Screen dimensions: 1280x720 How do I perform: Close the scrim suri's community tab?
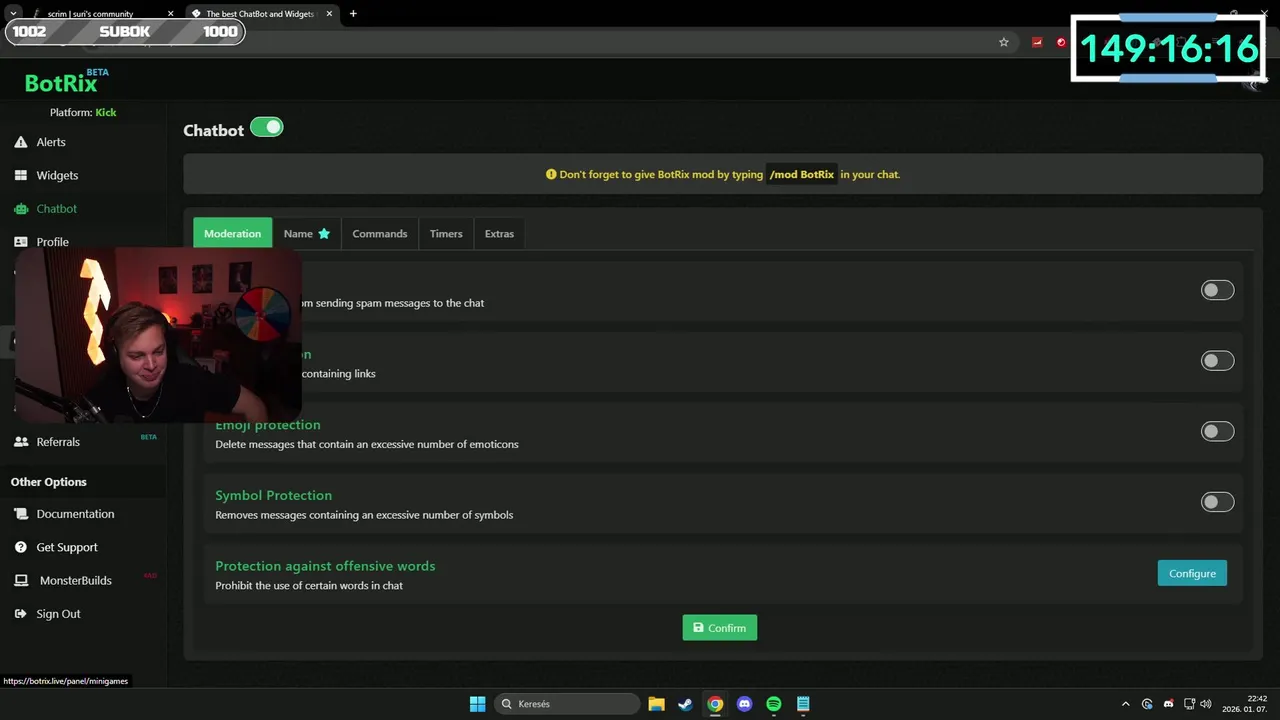tap(170, 14)
